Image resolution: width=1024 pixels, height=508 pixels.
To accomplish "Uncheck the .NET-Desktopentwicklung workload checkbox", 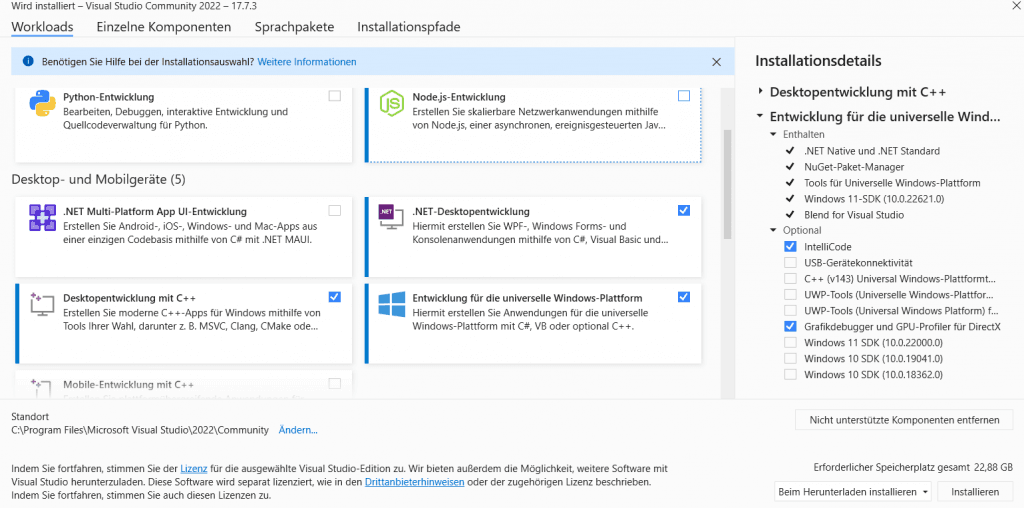I will (x=683, y=211).
